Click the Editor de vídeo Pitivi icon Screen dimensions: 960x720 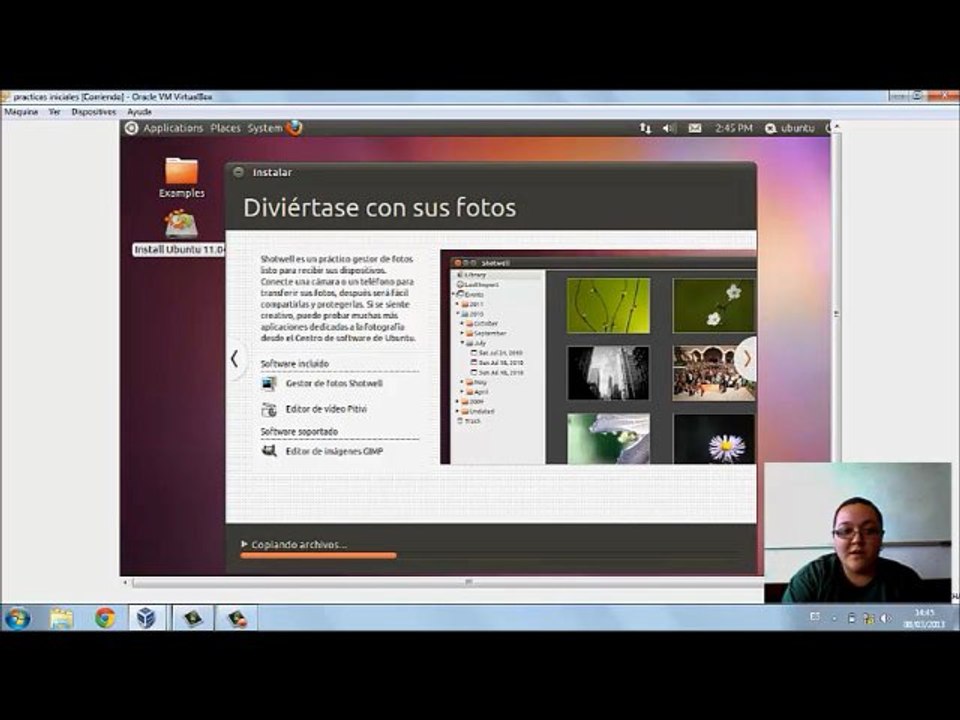point(269,410)
